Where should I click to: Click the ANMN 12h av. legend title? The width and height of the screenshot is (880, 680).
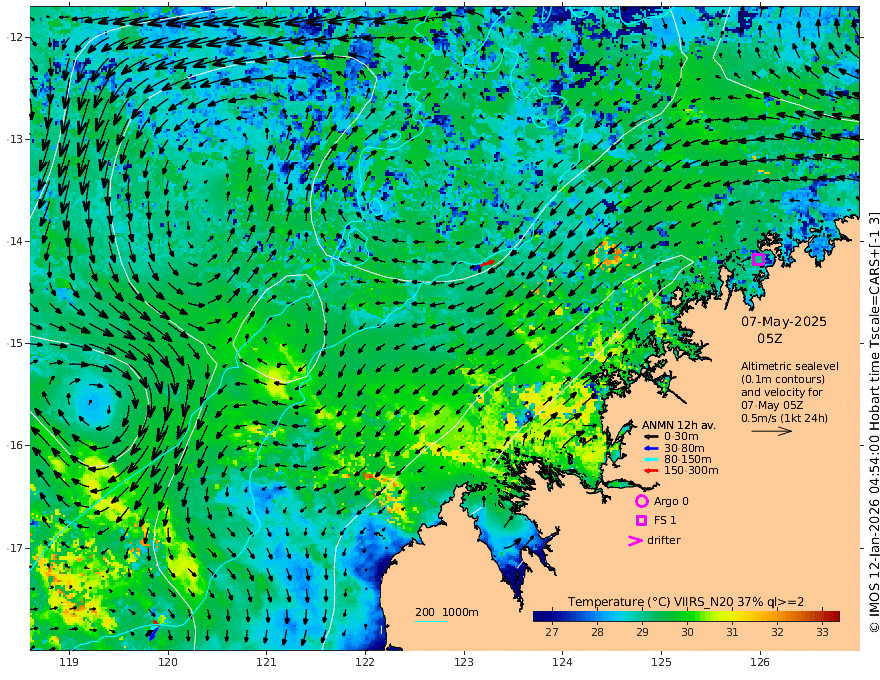(x=679, y=425)
